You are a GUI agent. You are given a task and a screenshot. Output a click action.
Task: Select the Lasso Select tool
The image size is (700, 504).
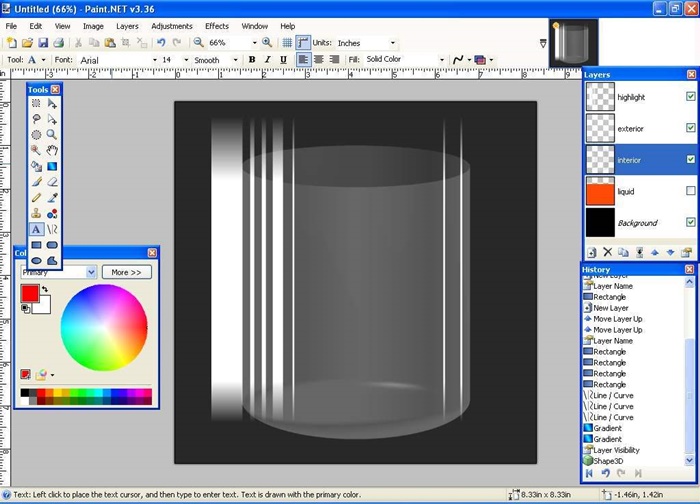coord(36,119)
